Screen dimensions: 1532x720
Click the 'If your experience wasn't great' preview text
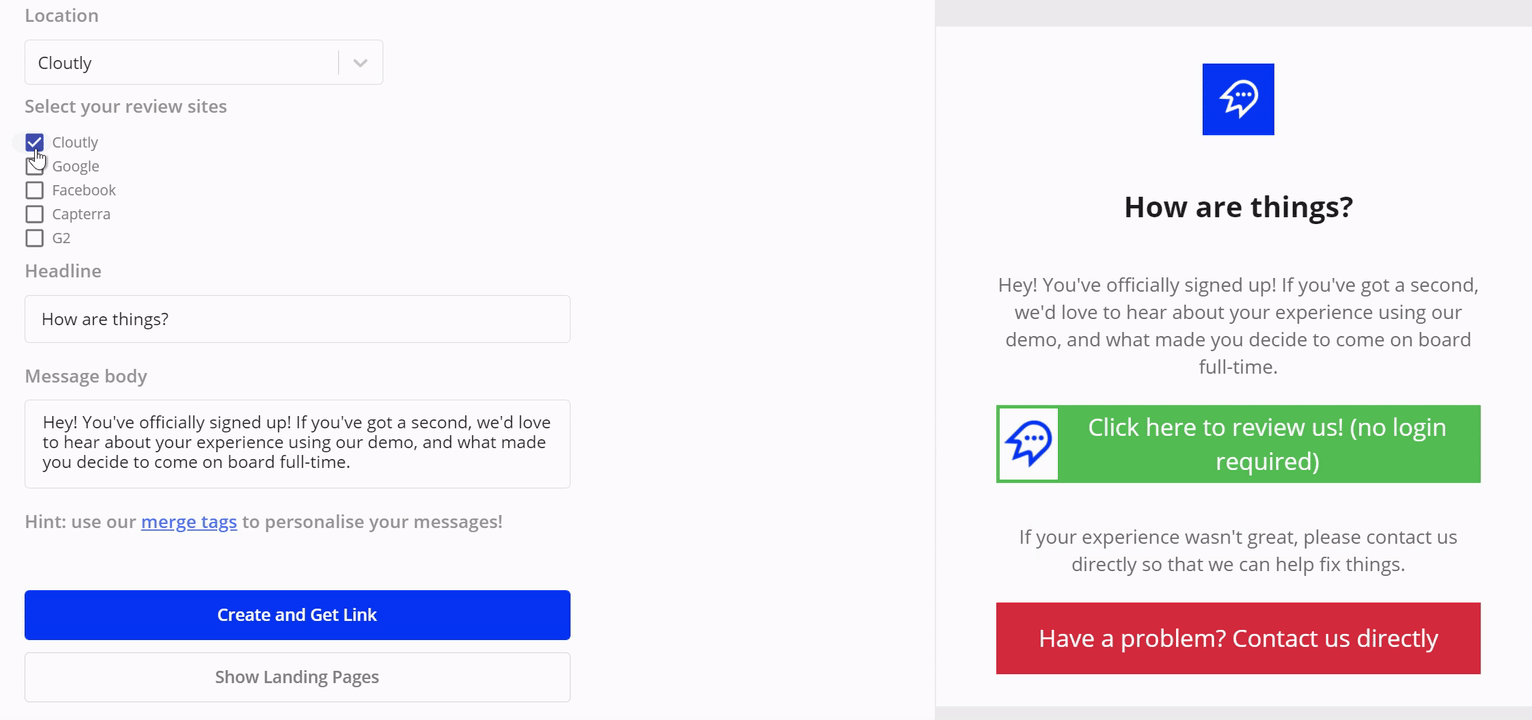click(1238, 550)
